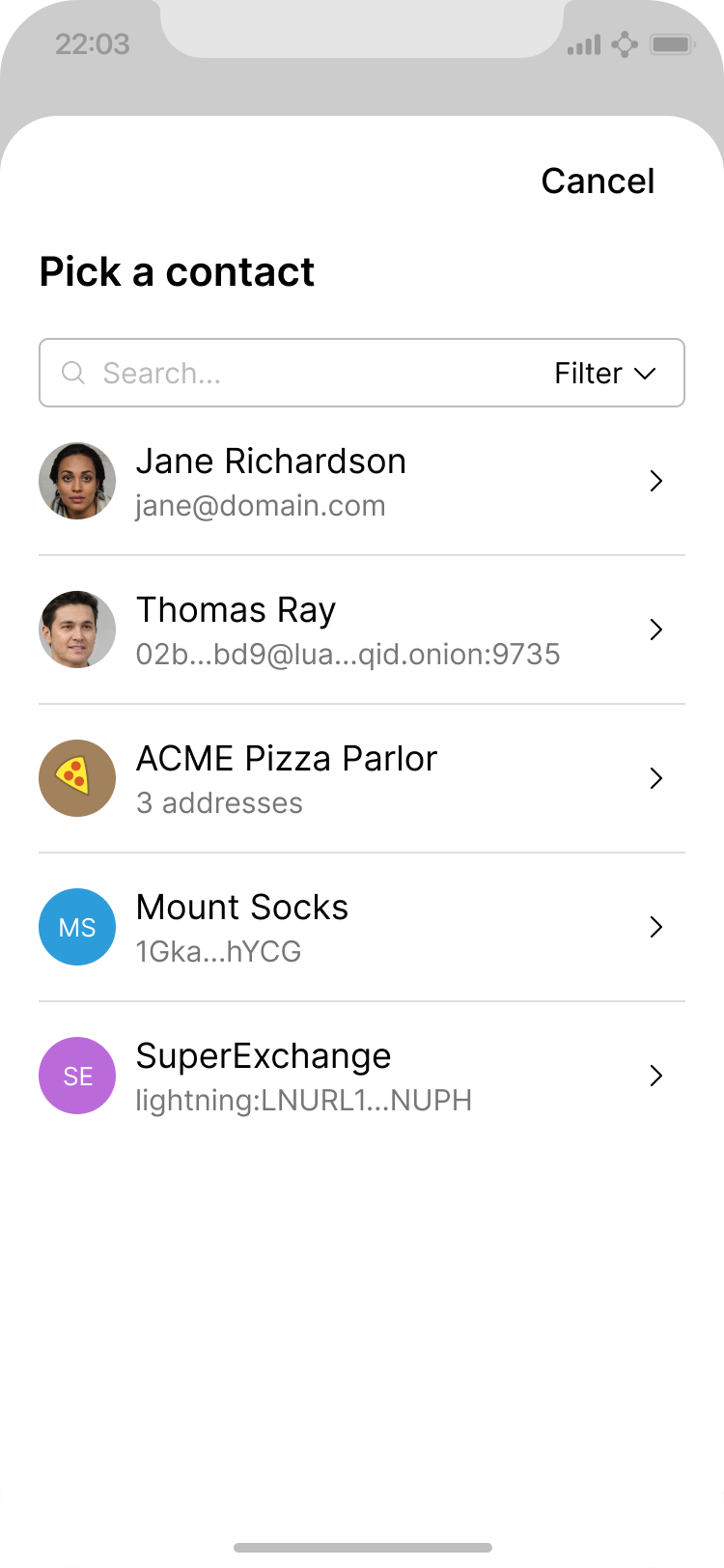Tap the network icon beside the battery
Image resolution: width=724 pixels, height=1568 pixels.
point(625,44)
